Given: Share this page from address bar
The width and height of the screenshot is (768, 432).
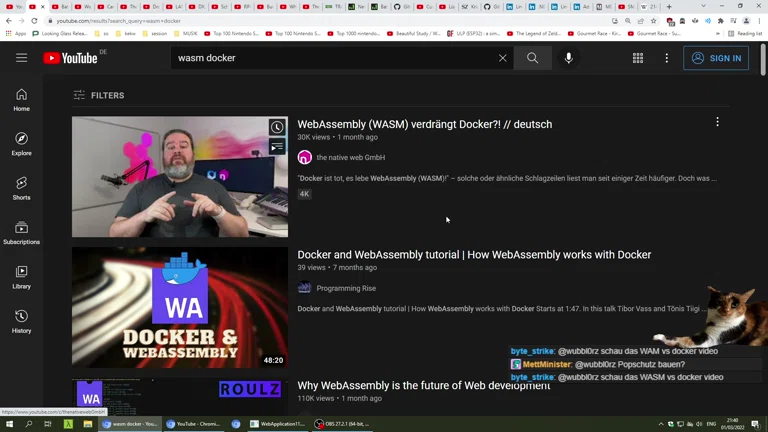Looking at the screenshot, I should (641, 21).
